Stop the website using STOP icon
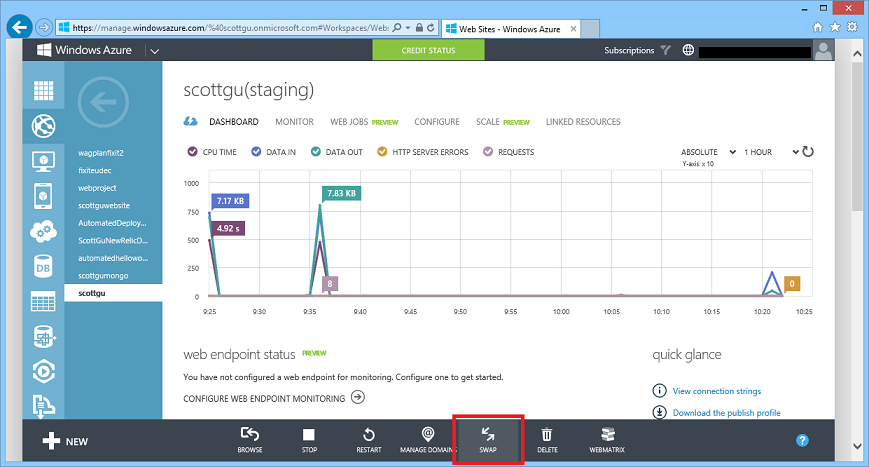The height and width of the screenshot is (467, 869). 309,434
